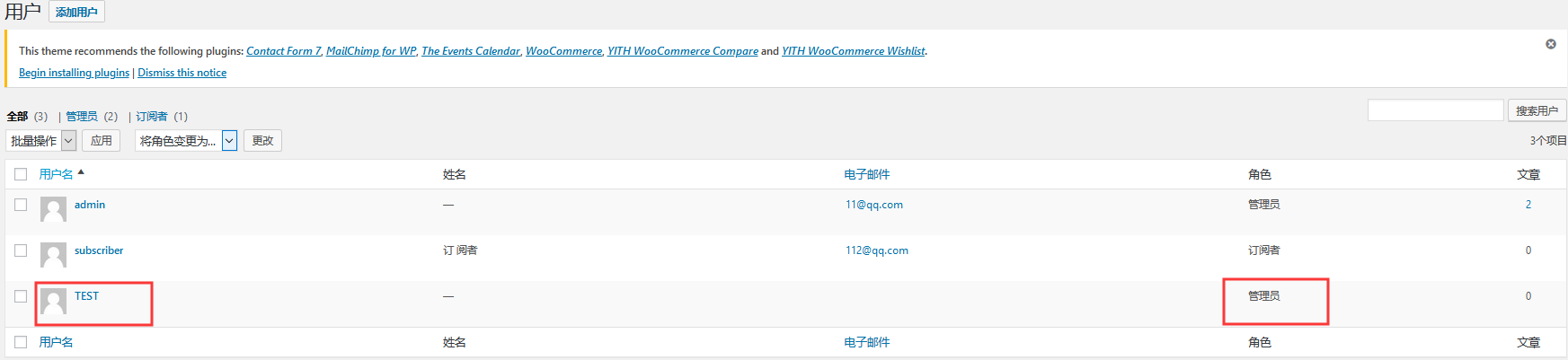This screenshot has height=360, width=1568.
Task: Click Begin installing plugins link
Action: [74, 73]
